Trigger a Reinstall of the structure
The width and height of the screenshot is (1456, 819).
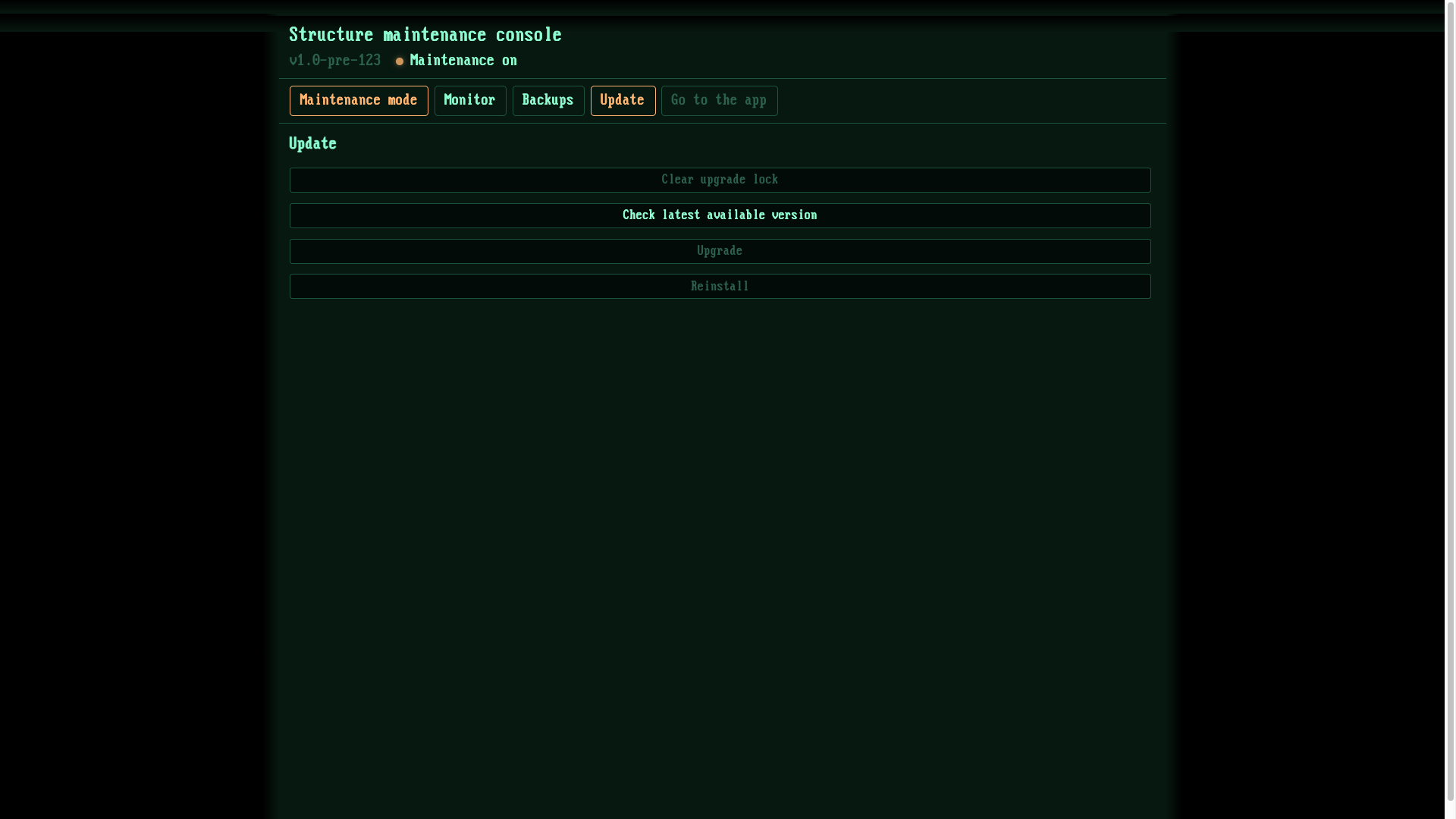pos(719,286)
